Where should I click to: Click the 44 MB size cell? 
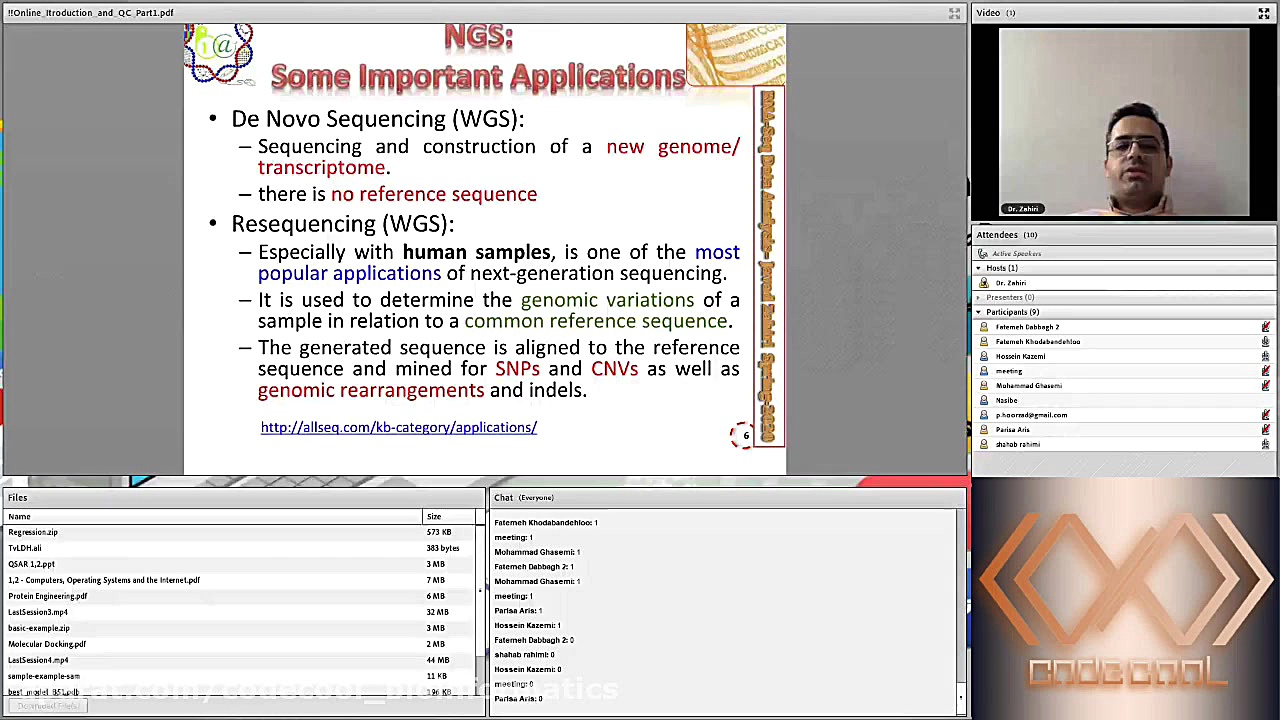(437, 661)
